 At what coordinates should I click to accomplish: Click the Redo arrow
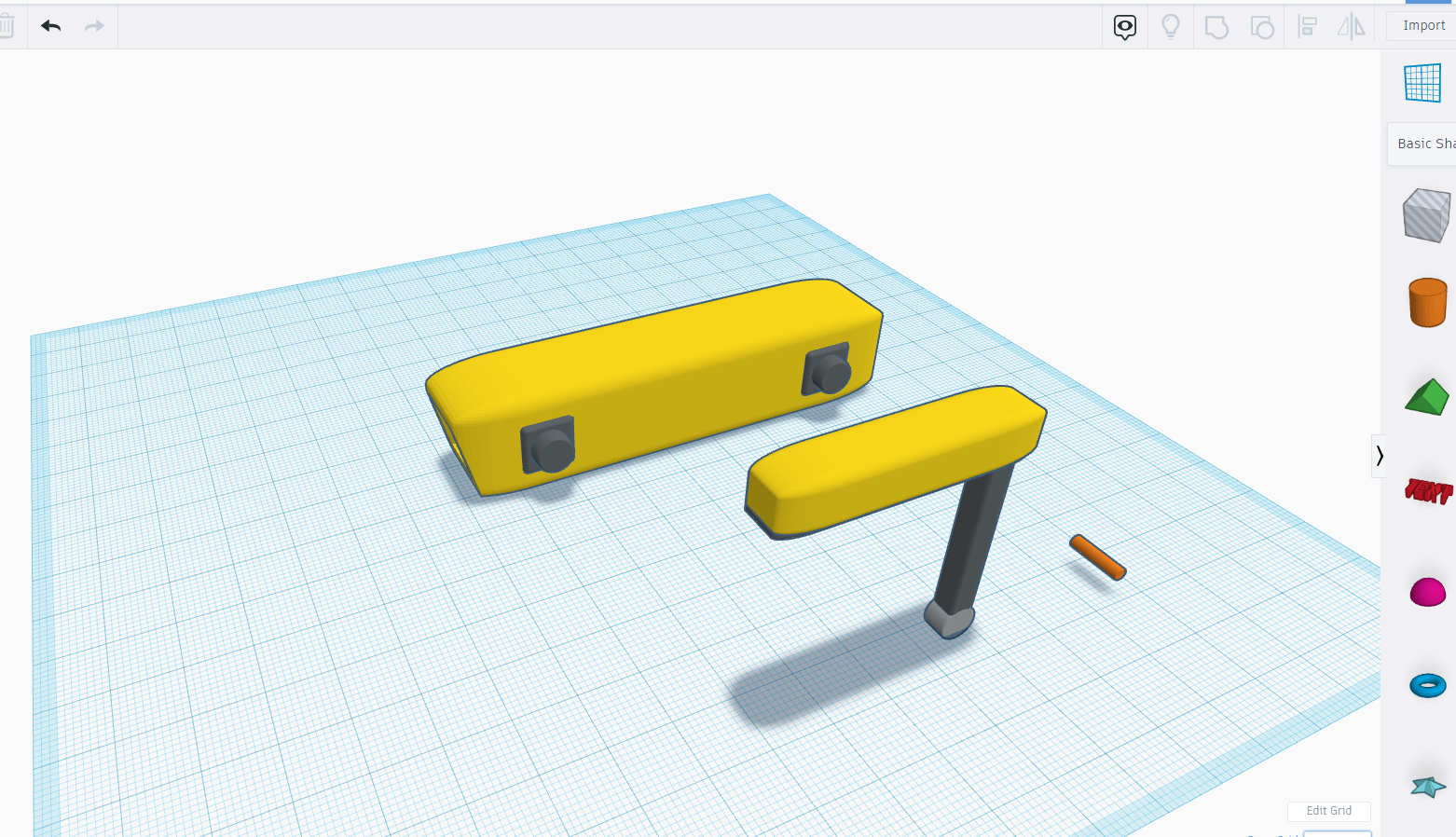point(94,26)
